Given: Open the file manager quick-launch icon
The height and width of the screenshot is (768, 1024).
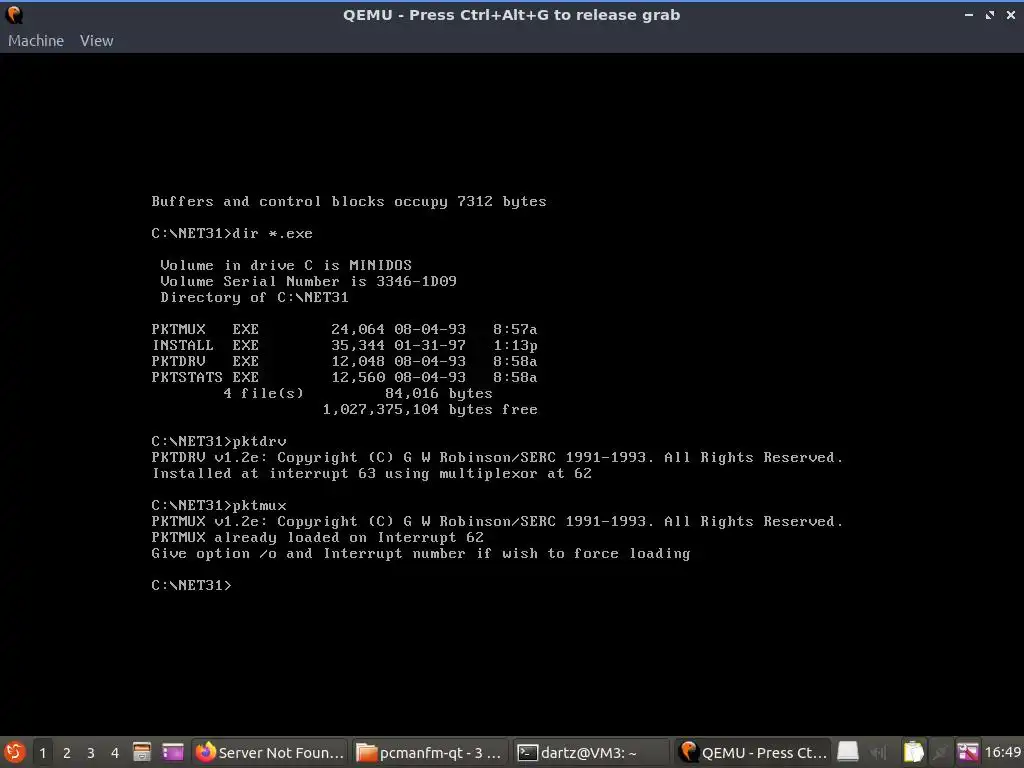Looking at the screenshot, I should point(142,752).
